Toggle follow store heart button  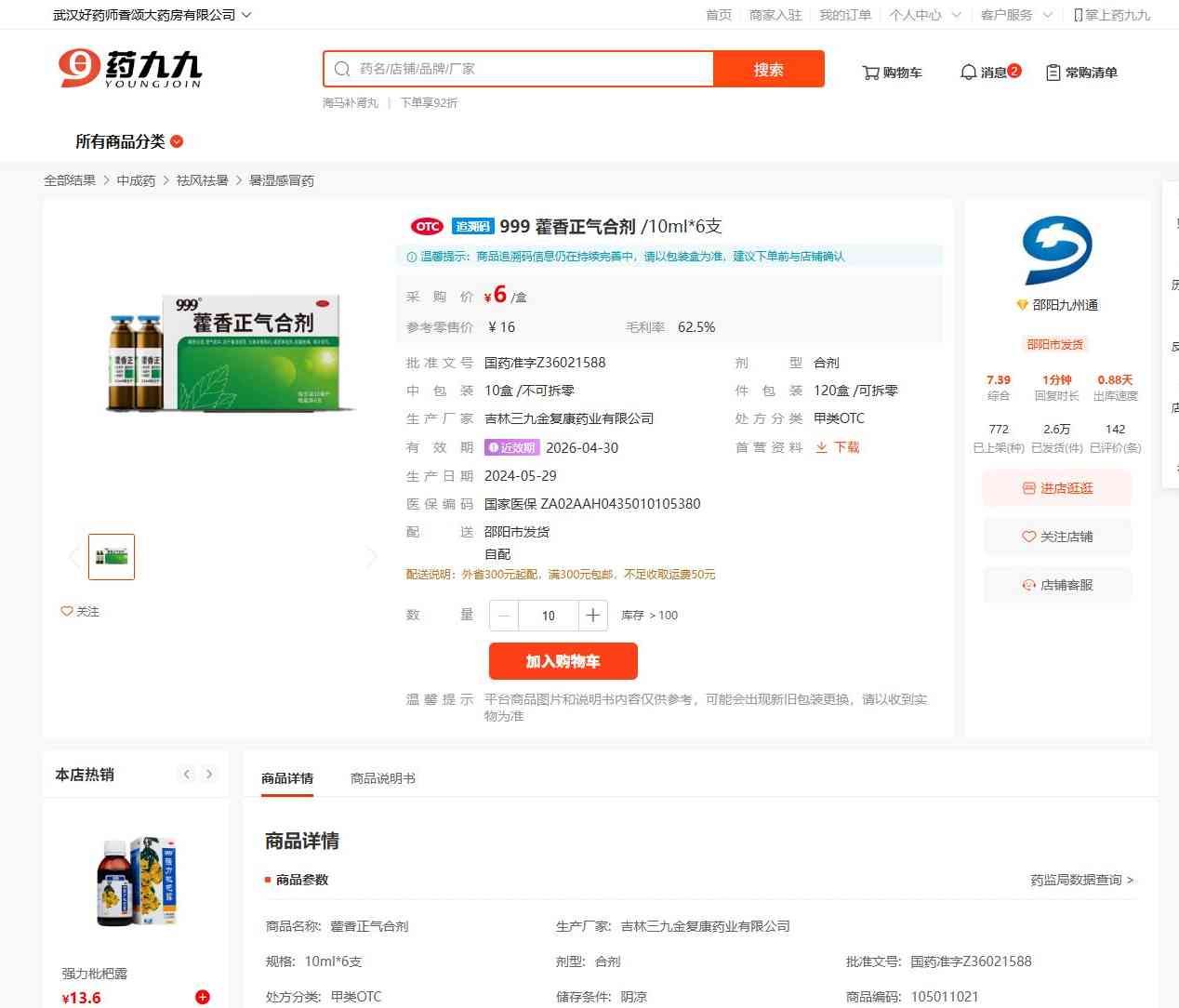1057,537
